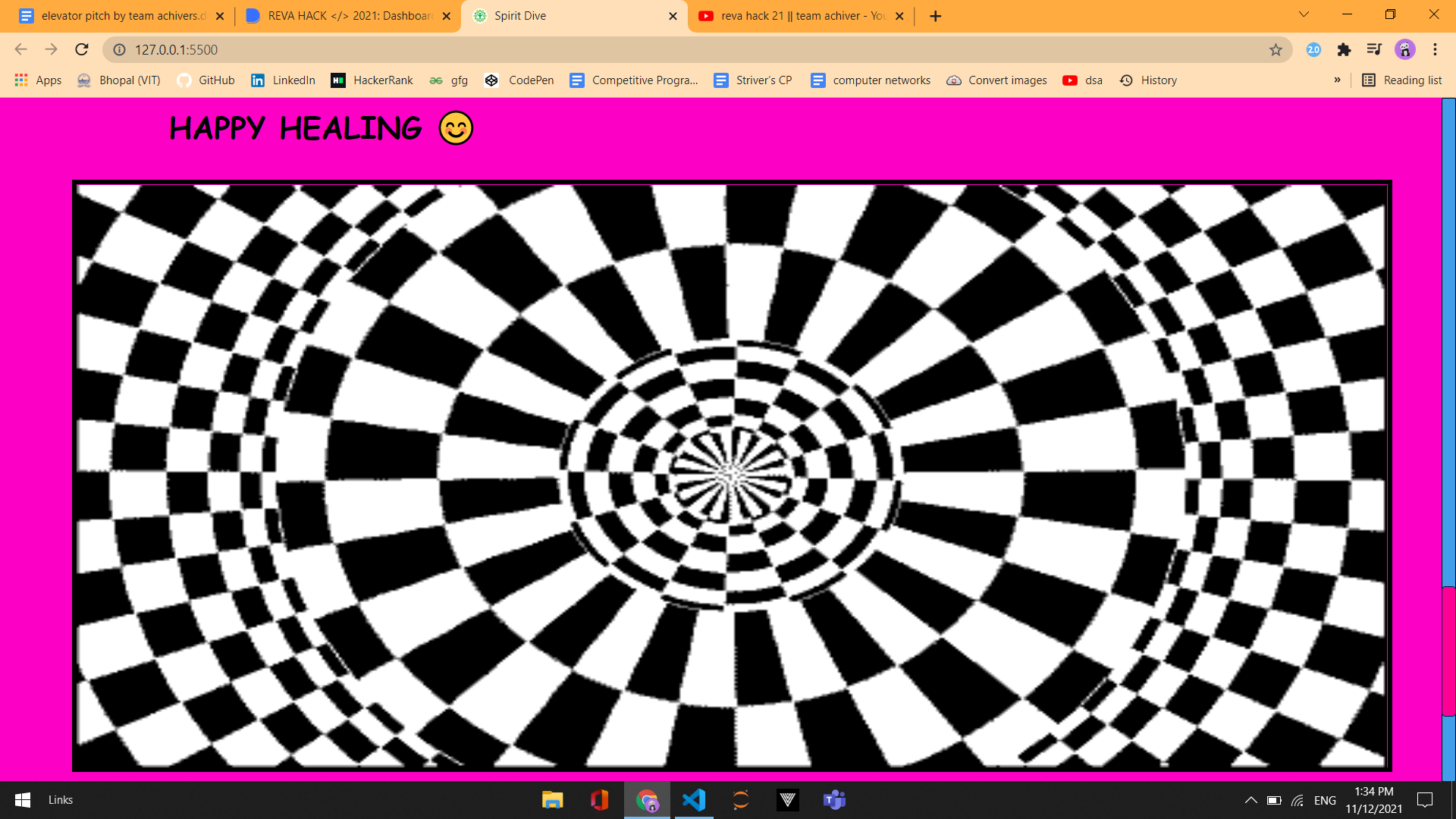Viewport: 1456px width, 819px height.
Task: Open Microsoft Teams from taskbar
Action: coord(834,799)
